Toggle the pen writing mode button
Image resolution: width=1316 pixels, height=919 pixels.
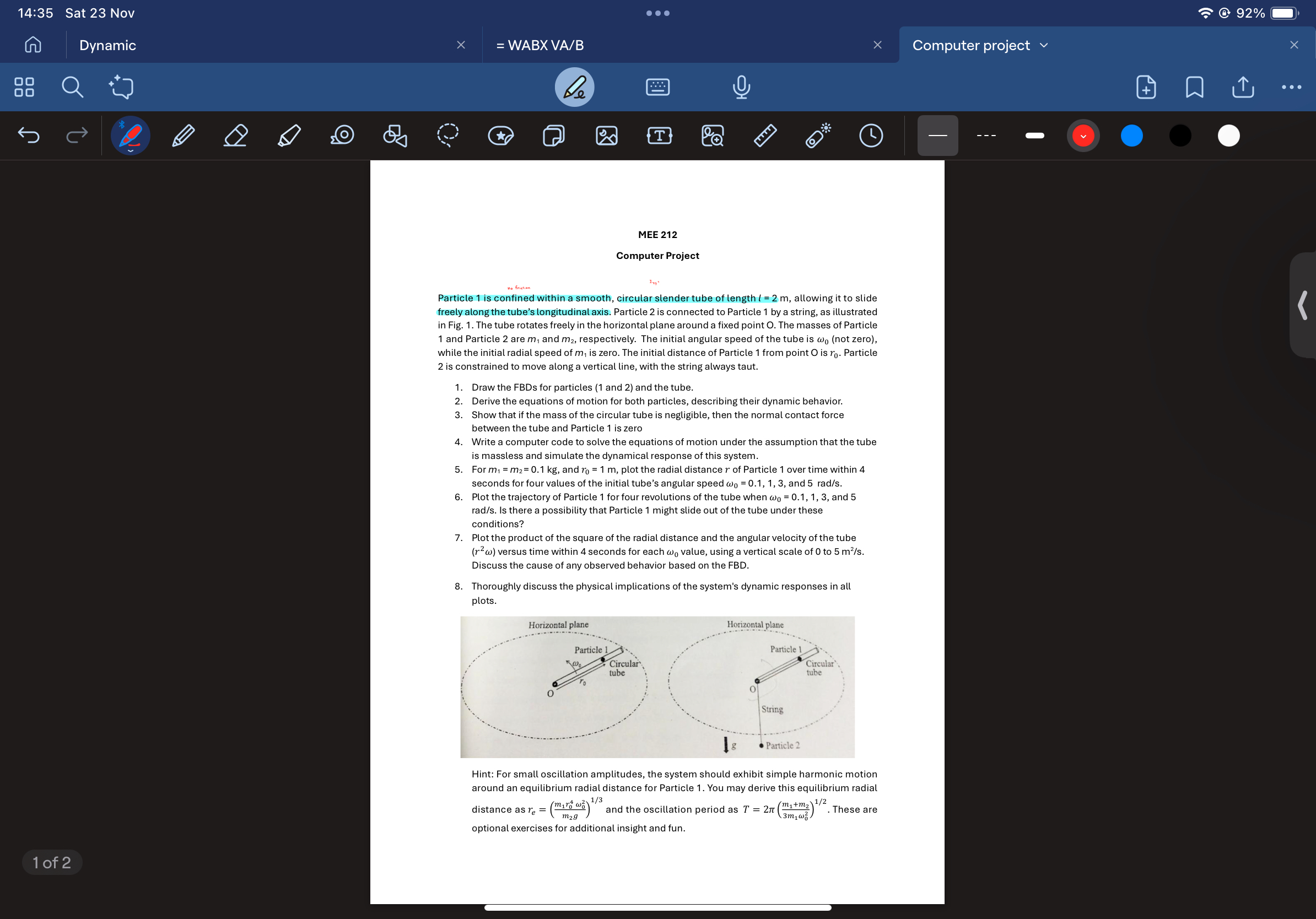tap(574, 87)
